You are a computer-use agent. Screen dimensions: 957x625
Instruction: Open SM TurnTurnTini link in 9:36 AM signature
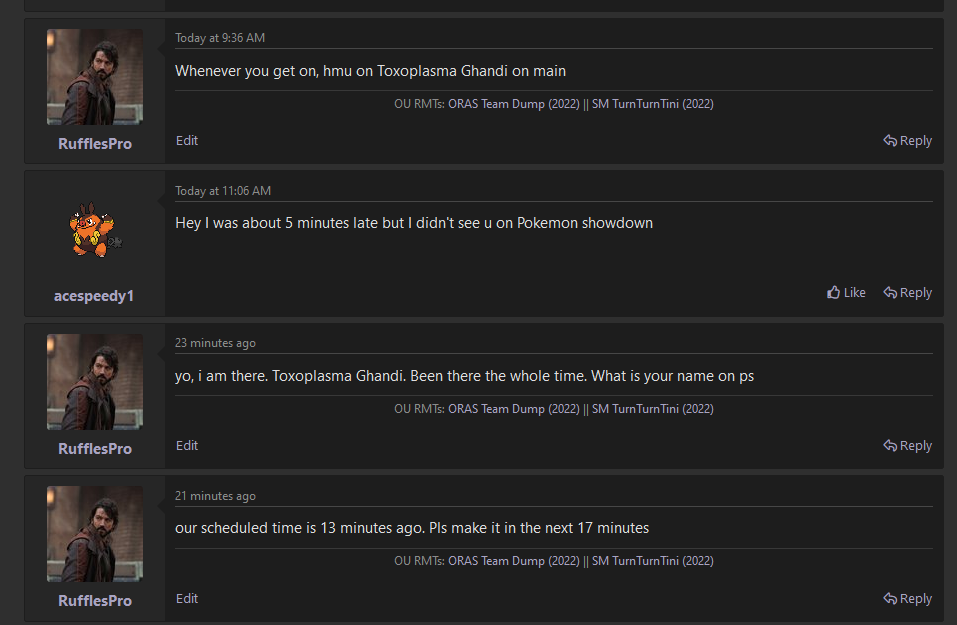[x=652, y=104]
